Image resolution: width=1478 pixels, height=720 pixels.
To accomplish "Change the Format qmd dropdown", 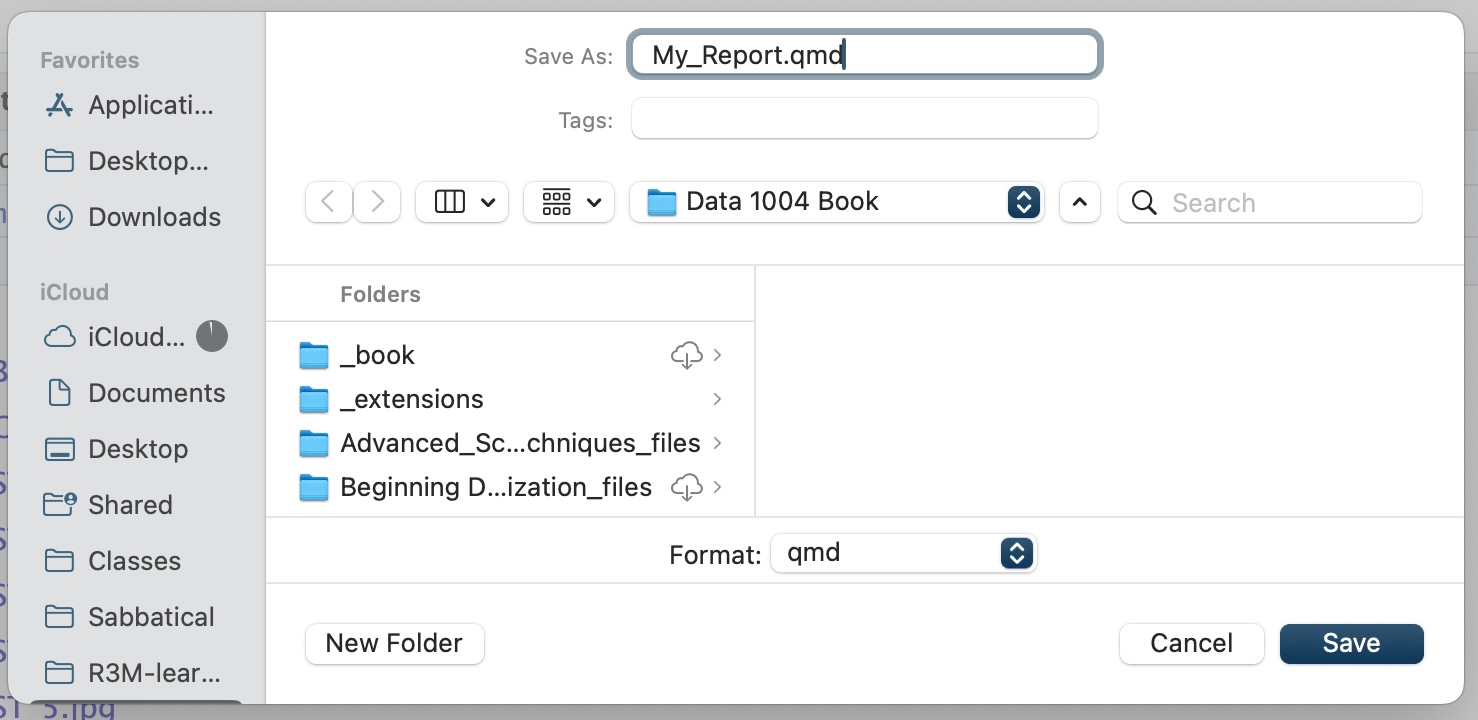I will [903, 553].
